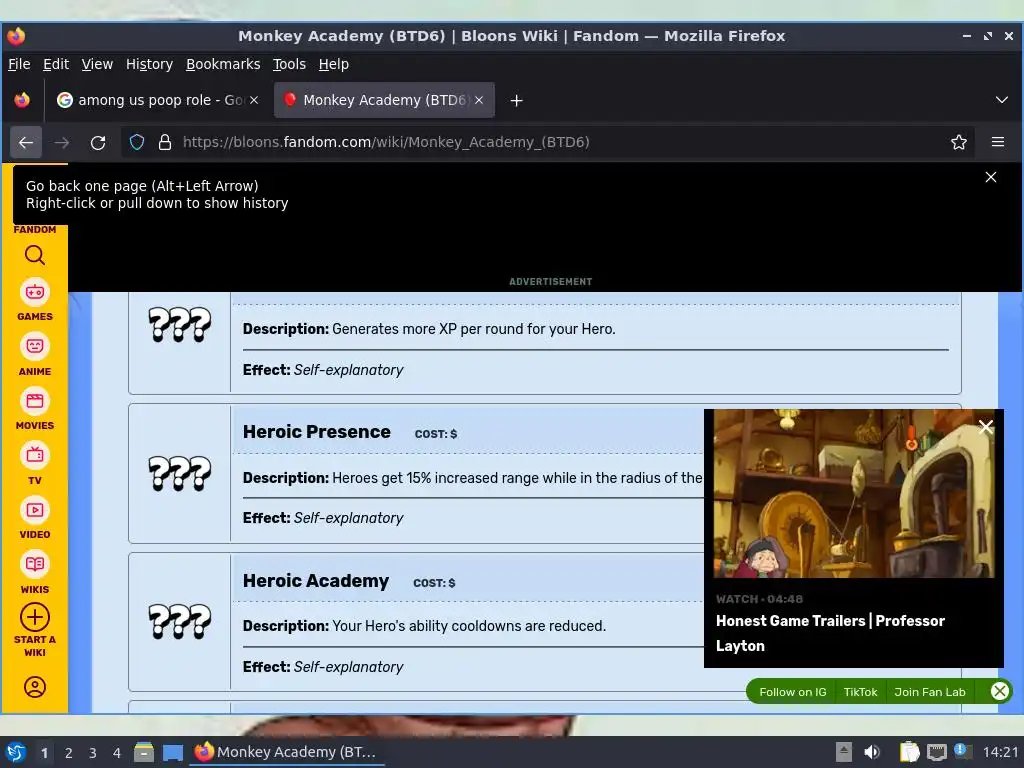Click the Join Fan Lab button
This screenshot has height=768, width=1024.
click(929, 692)
